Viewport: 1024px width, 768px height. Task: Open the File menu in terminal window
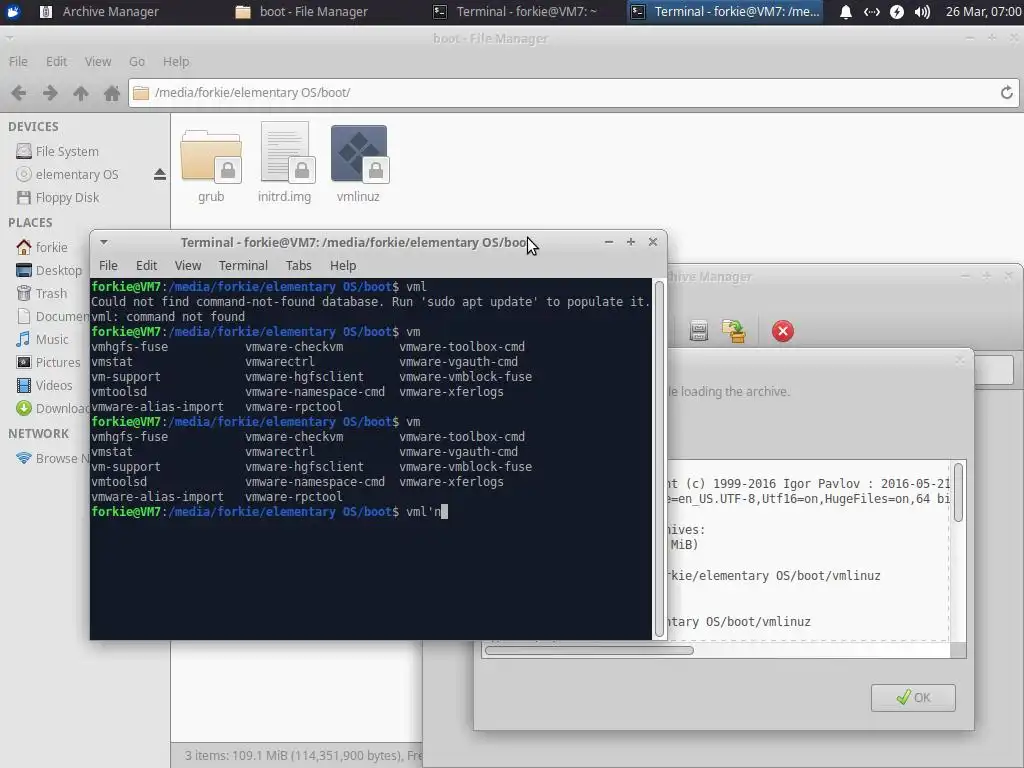108,266
